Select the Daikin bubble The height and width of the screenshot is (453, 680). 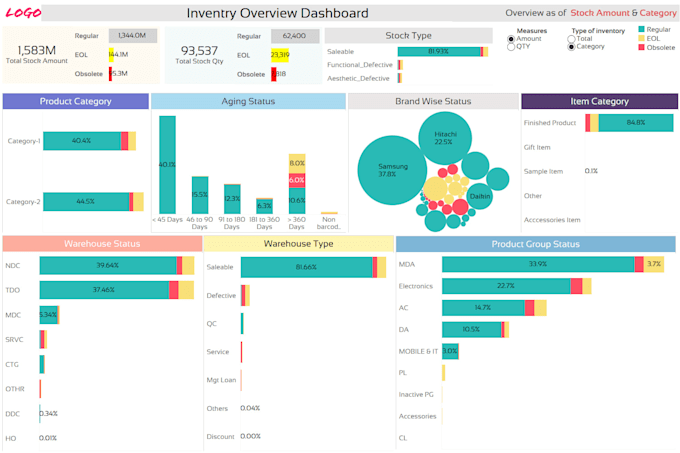pyautogui.click(x=479, y=196)
